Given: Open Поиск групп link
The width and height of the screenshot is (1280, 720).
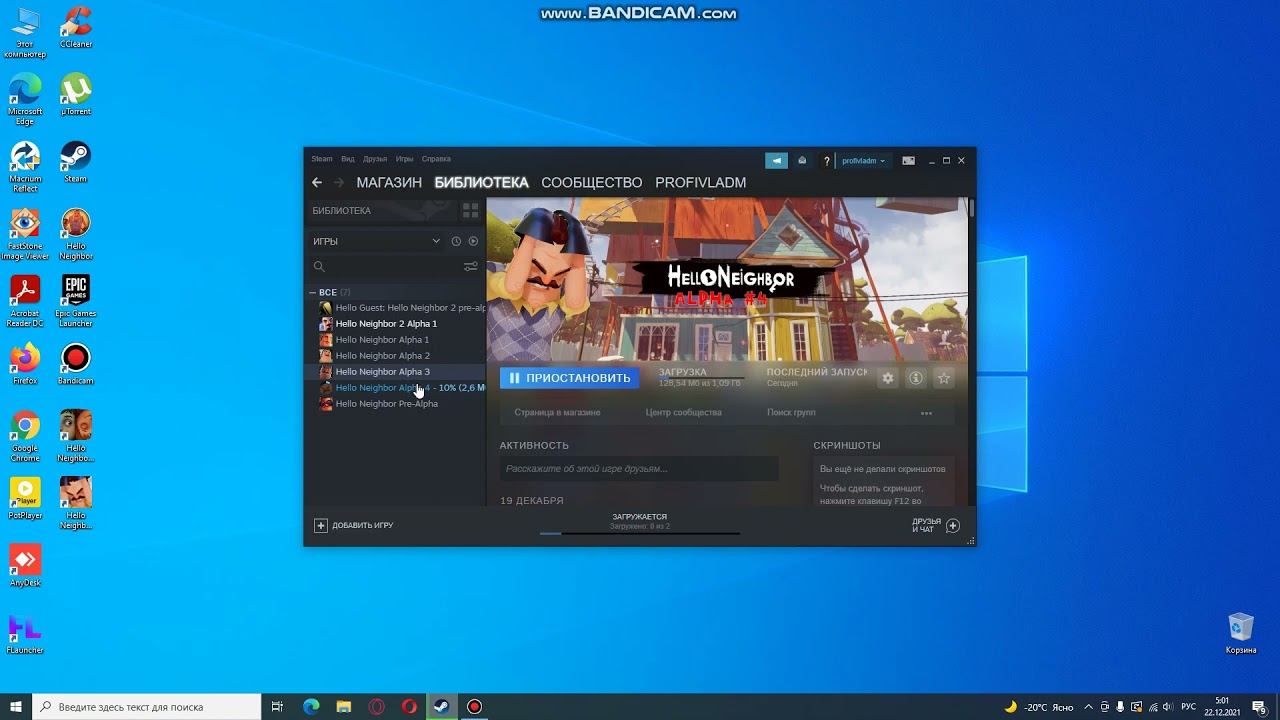Looking at the screenshot, I should pos(791,413).
